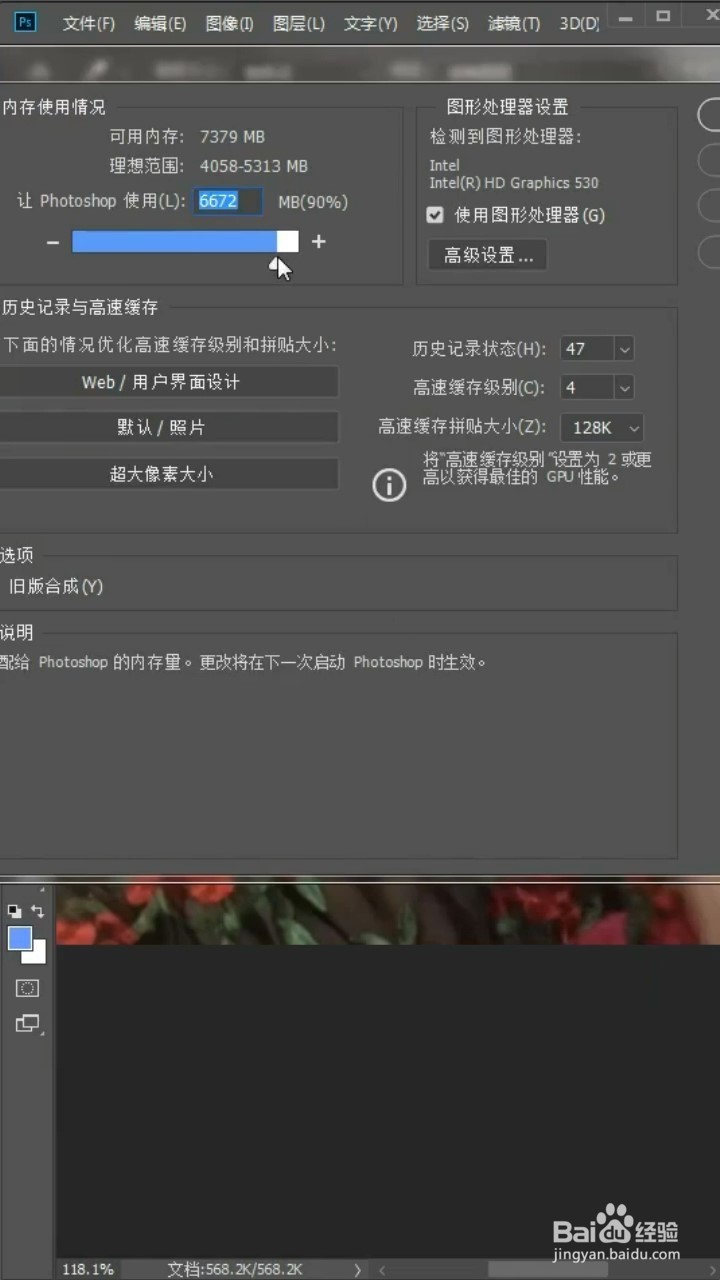Swap foreground and background colors icon
This screenshot has height=1280, width=720.
coord(37,911)
